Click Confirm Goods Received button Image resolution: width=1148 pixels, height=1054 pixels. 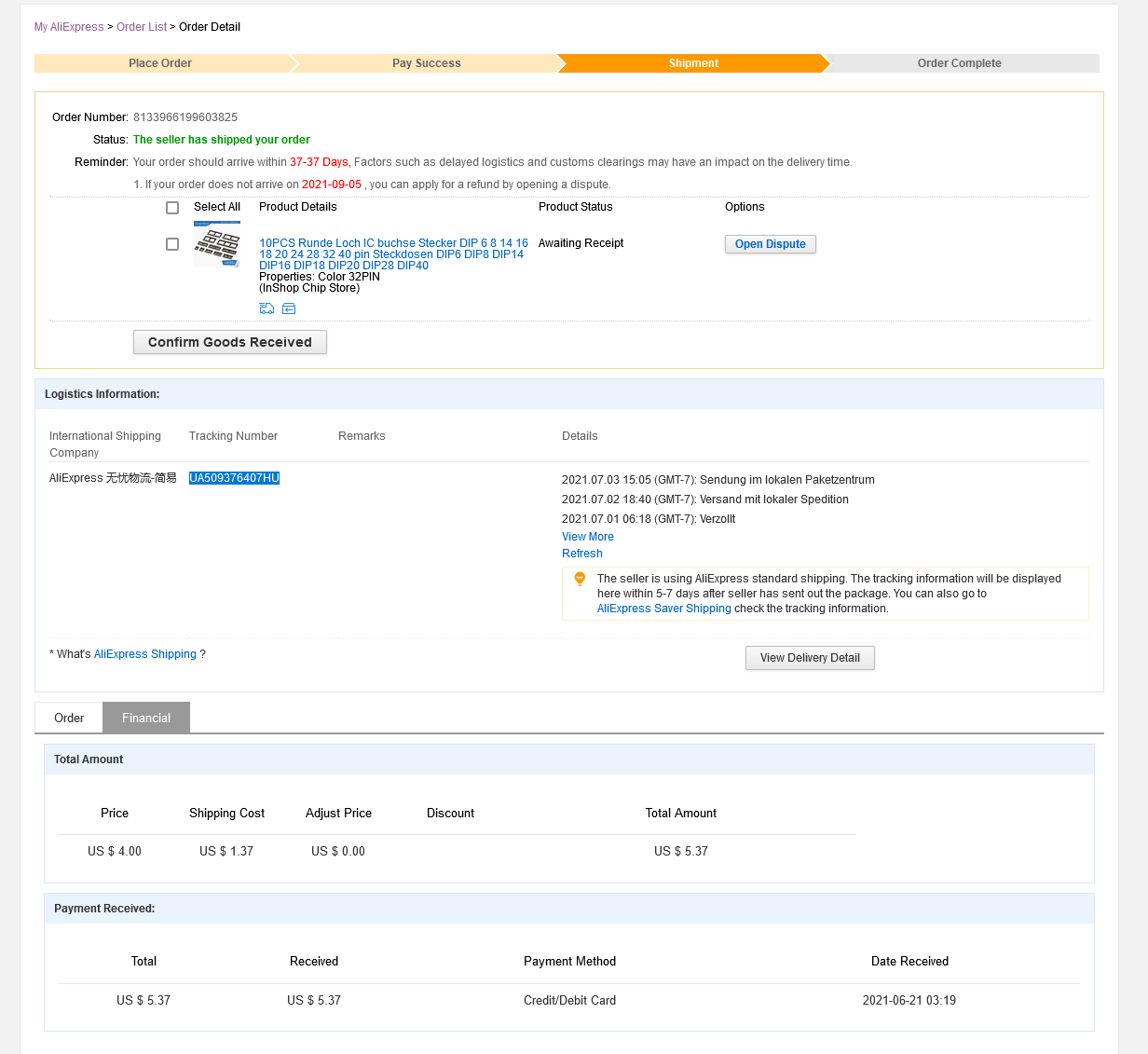(x=230, y=342)
